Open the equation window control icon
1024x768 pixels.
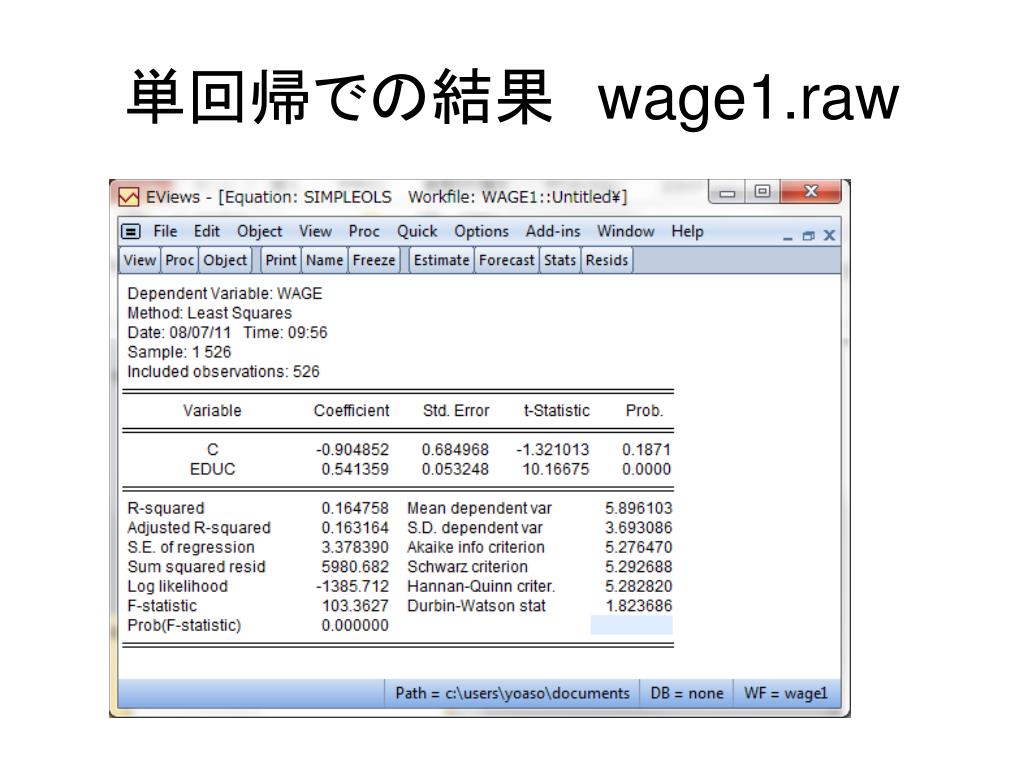coord(131,231)
